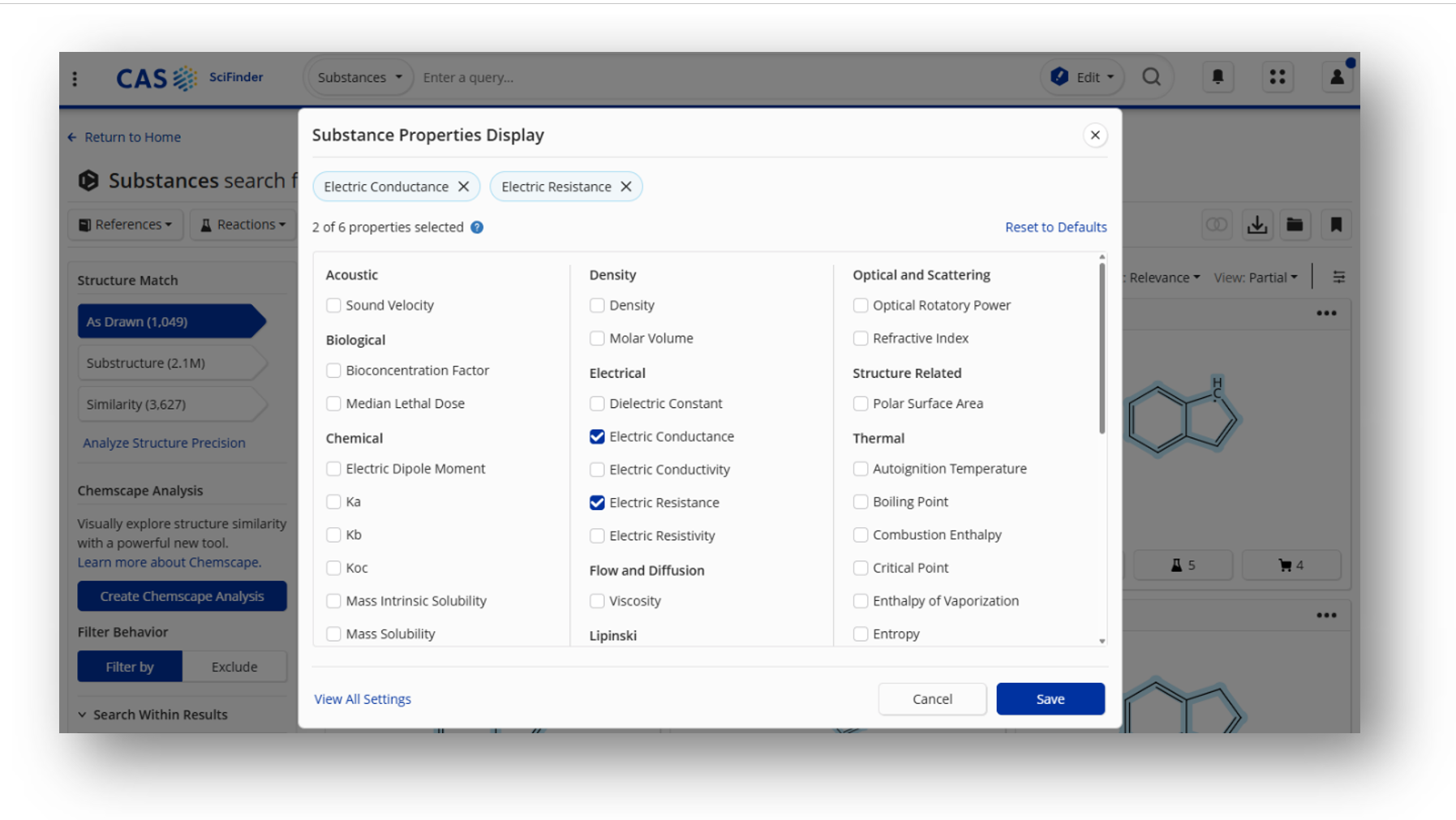Open Analyze Structure Precision link
The width and height of the screenshot is (1456, 820).
(164, 443)
